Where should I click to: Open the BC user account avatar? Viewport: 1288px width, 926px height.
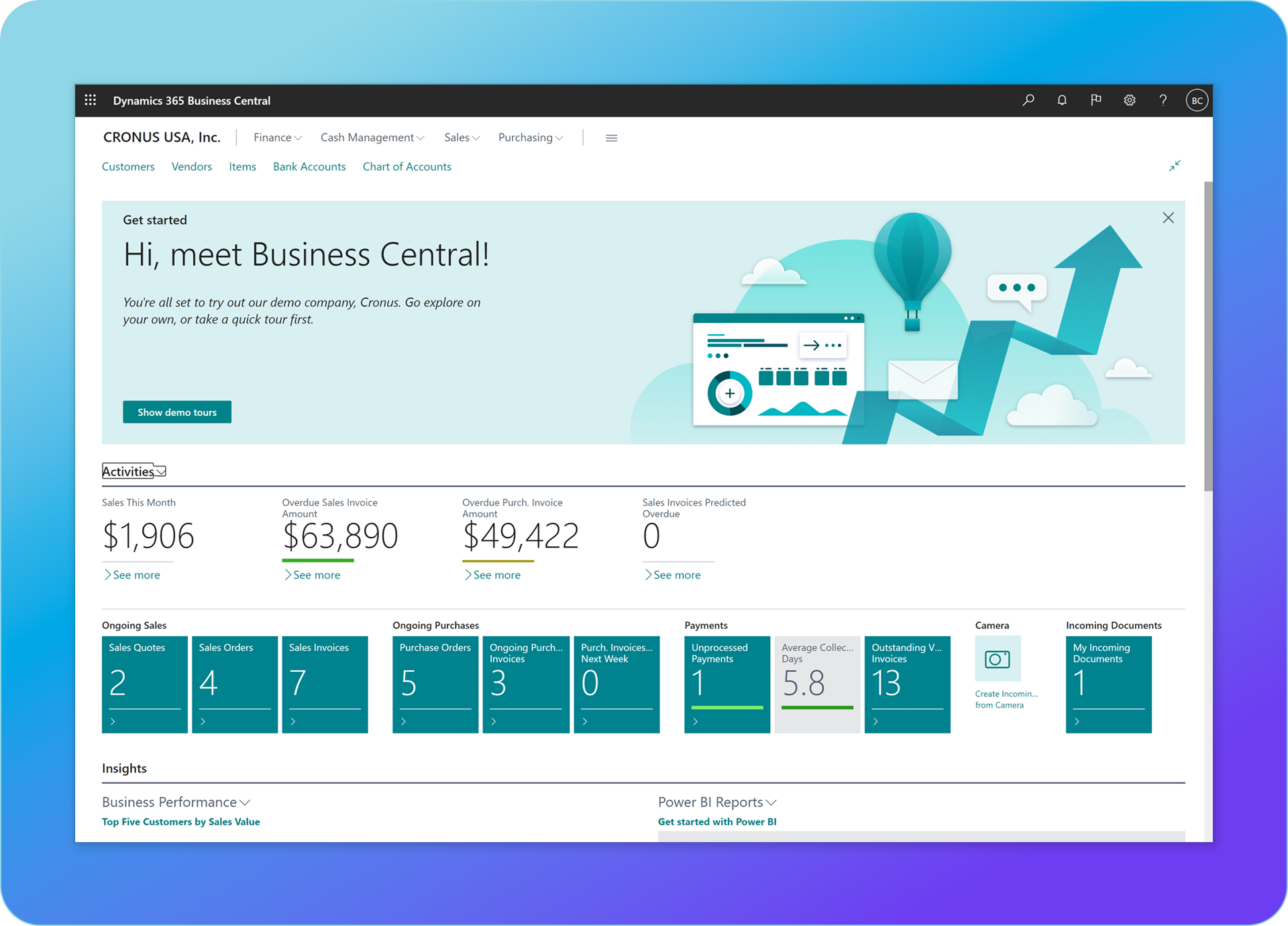click(1197, 101)
